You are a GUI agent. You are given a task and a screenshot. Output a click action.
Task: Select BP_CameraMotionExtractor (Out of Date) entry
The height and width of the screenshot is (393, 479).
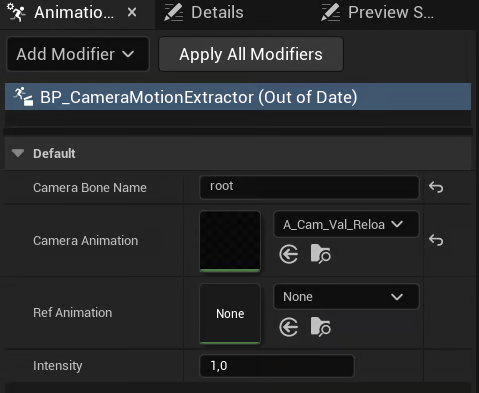click(238, 97)
